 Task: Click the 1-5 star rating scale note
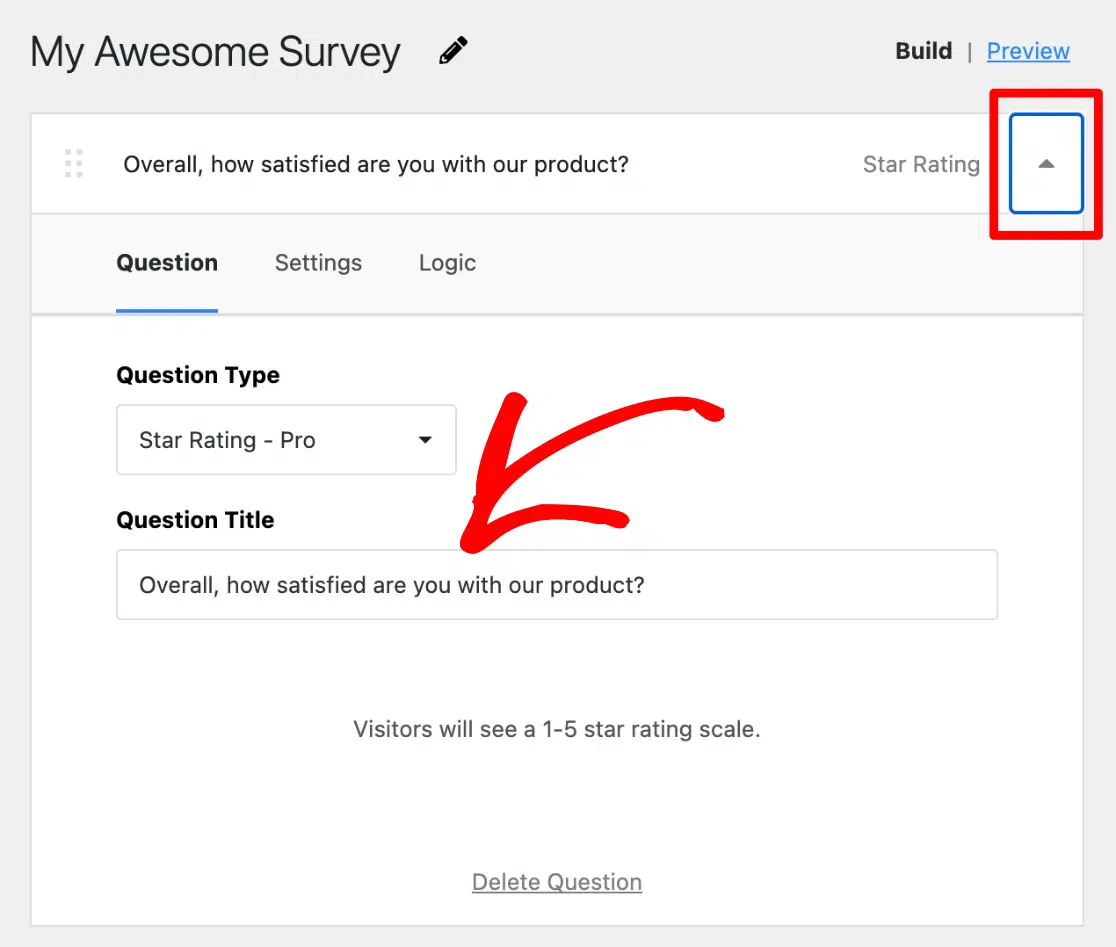click(x=557, y=729)
